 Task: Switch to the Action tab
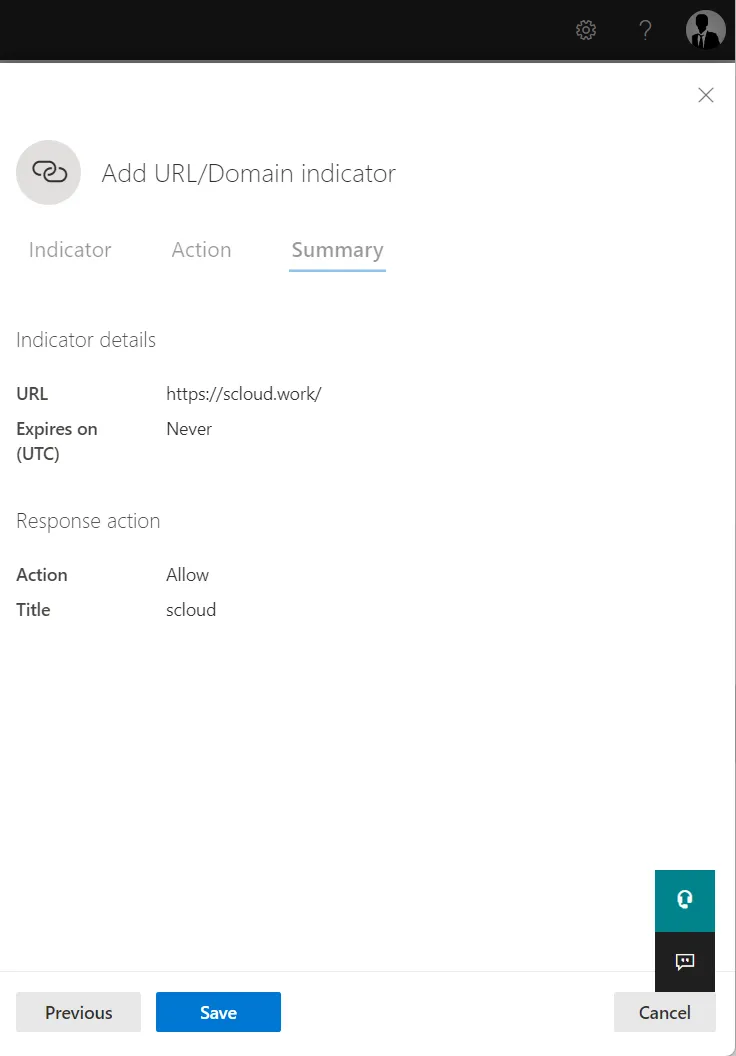point(201,250)
